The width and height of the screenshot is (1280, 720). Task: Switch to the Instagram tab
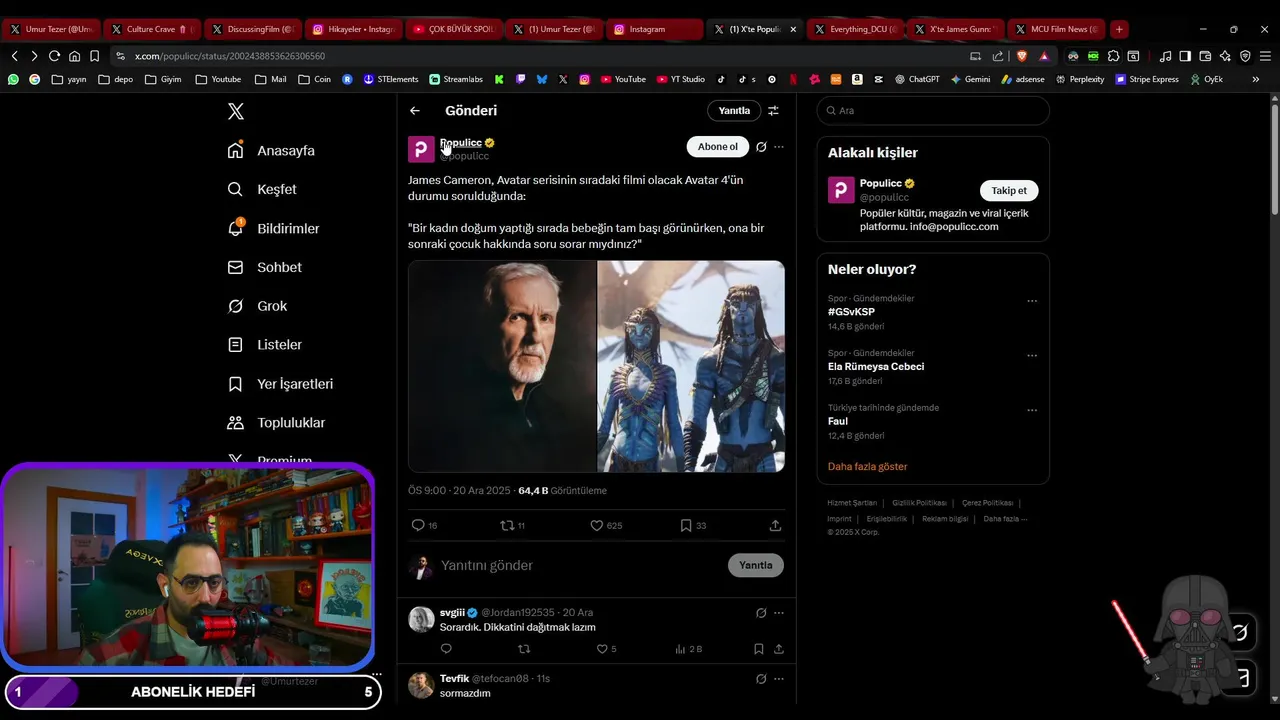653,29
